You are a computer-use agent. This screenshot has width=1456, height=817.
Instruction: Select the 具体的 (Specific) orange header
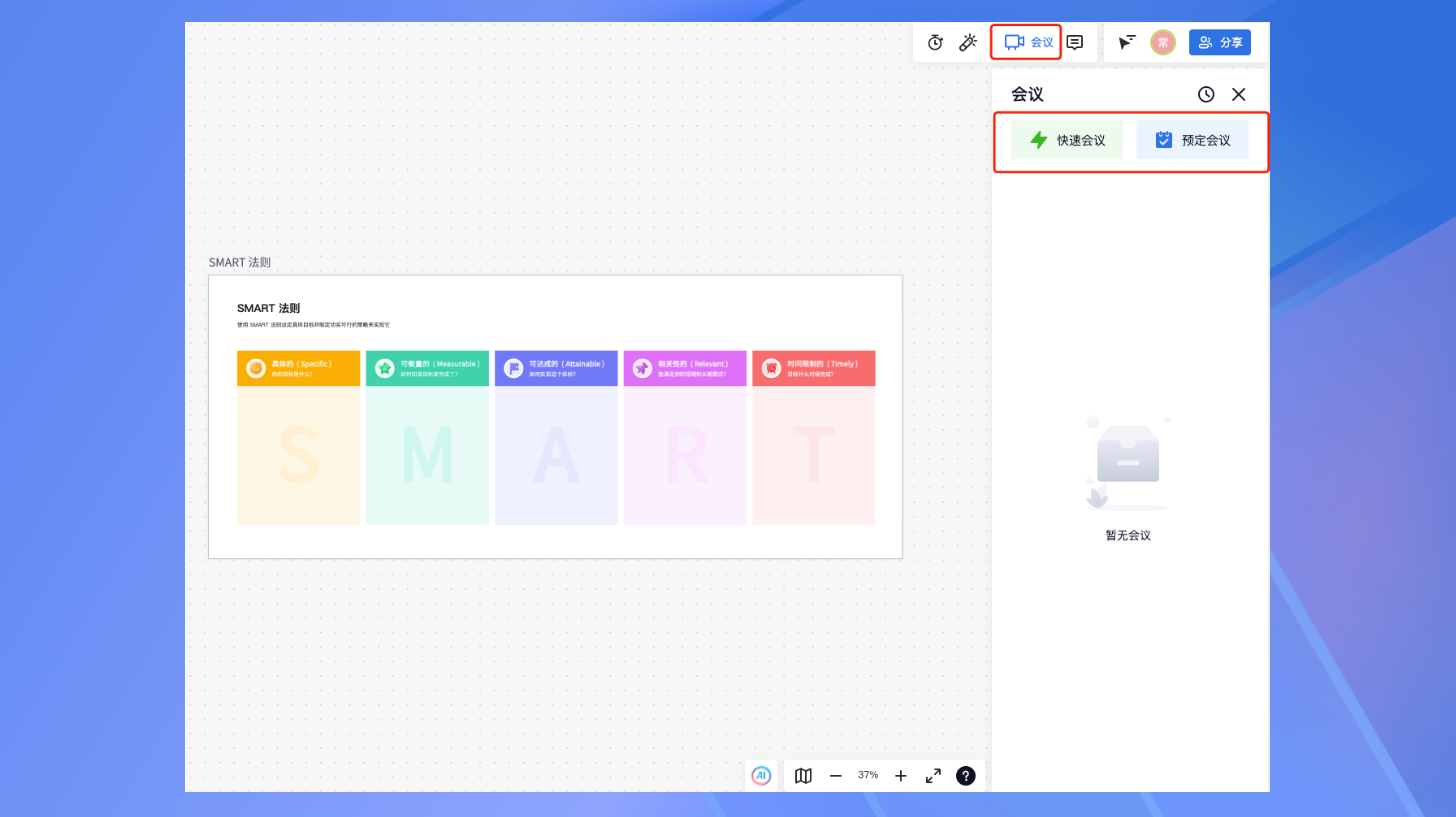[x=298, y=368]
